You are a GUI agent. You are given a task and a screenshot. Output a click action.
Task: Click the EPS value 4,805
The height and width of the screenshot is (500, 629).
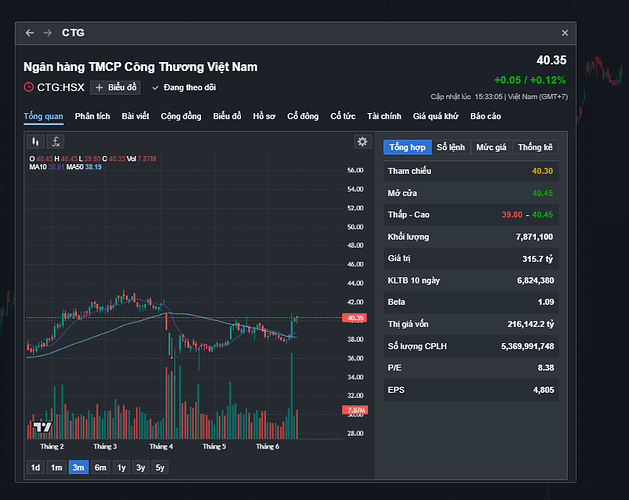click(544, 390)
